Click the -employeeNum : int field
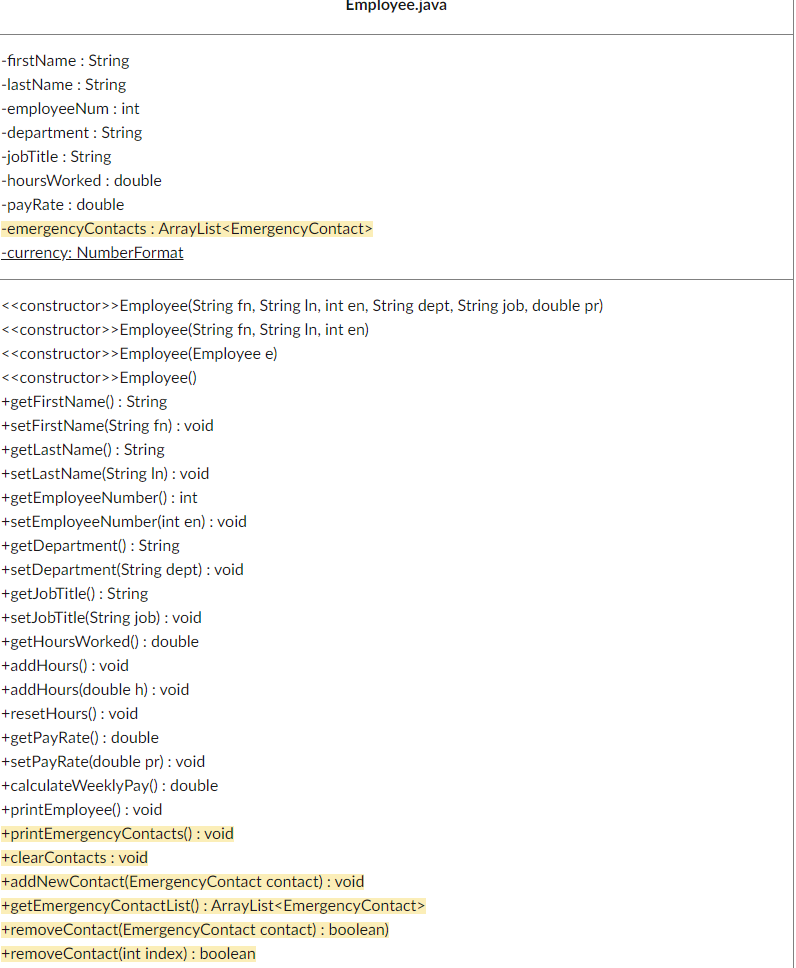796x968 pixels. pyautogui.click(x=70, y=109)
